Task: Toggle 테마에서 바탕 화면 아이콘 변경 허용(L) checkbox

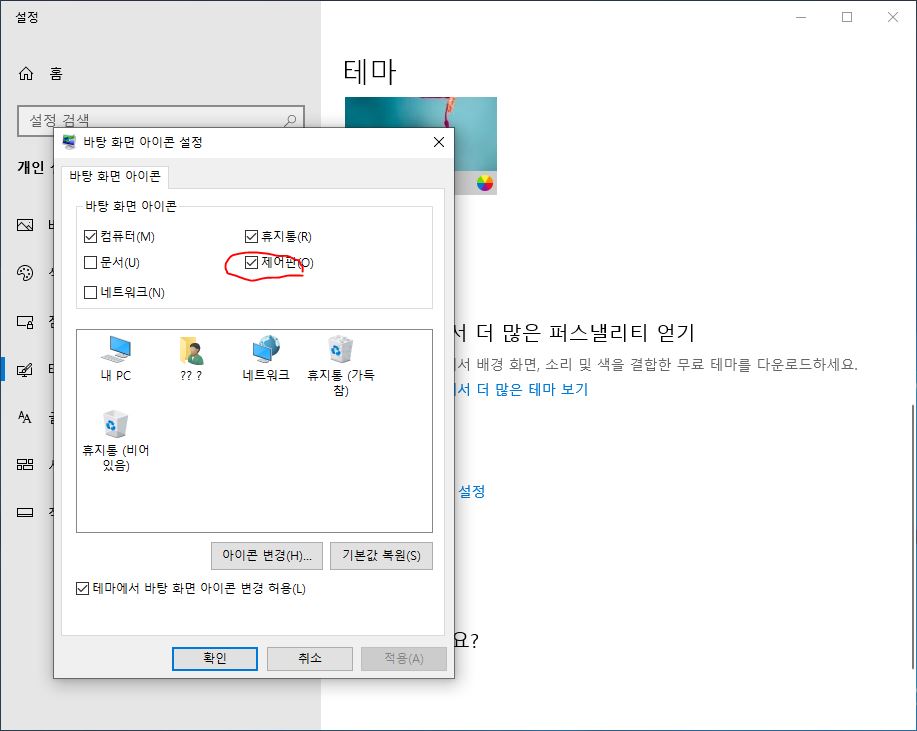Action: tap(82, 588)
